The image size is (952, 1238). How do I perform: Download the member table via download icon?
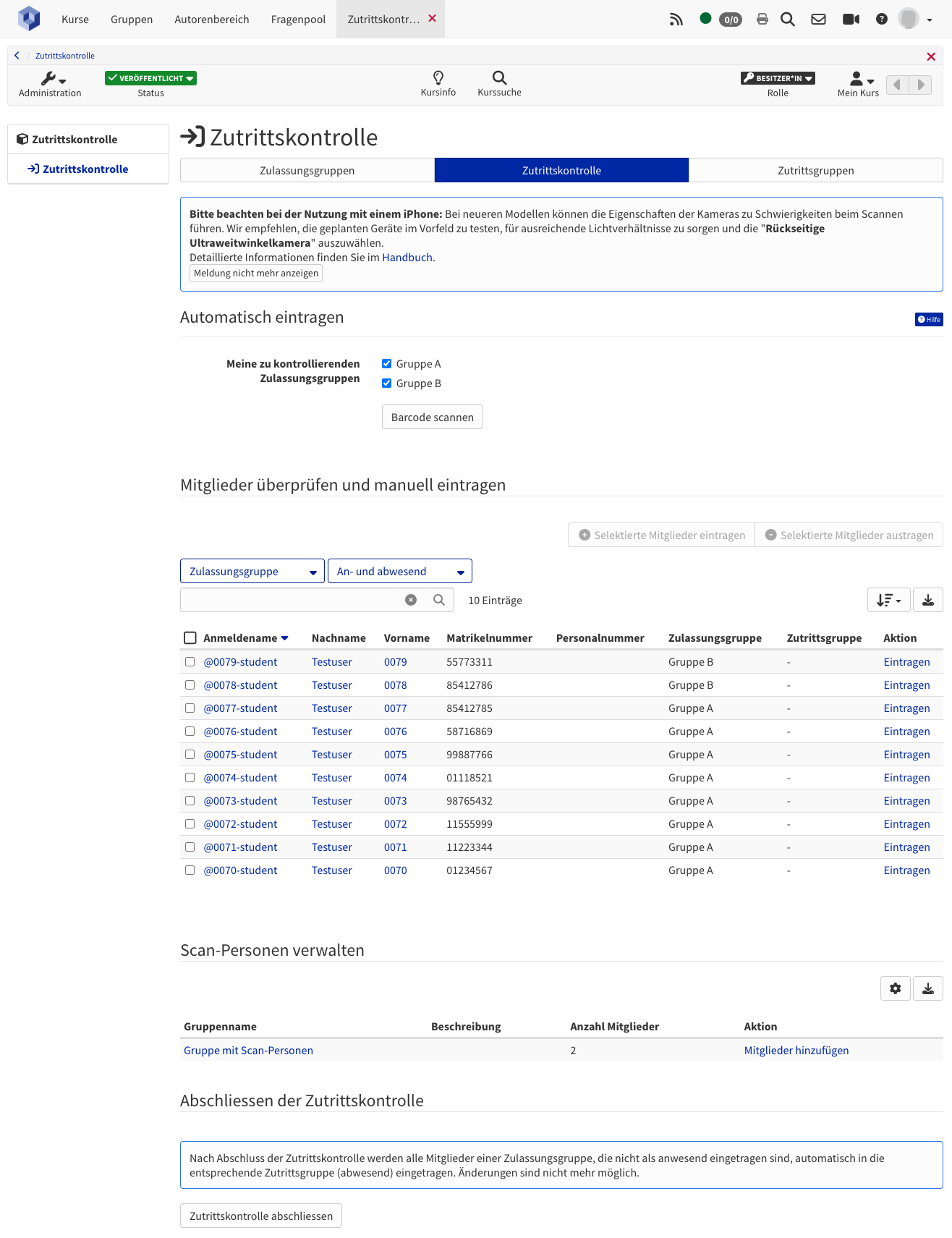coord(928,600)
